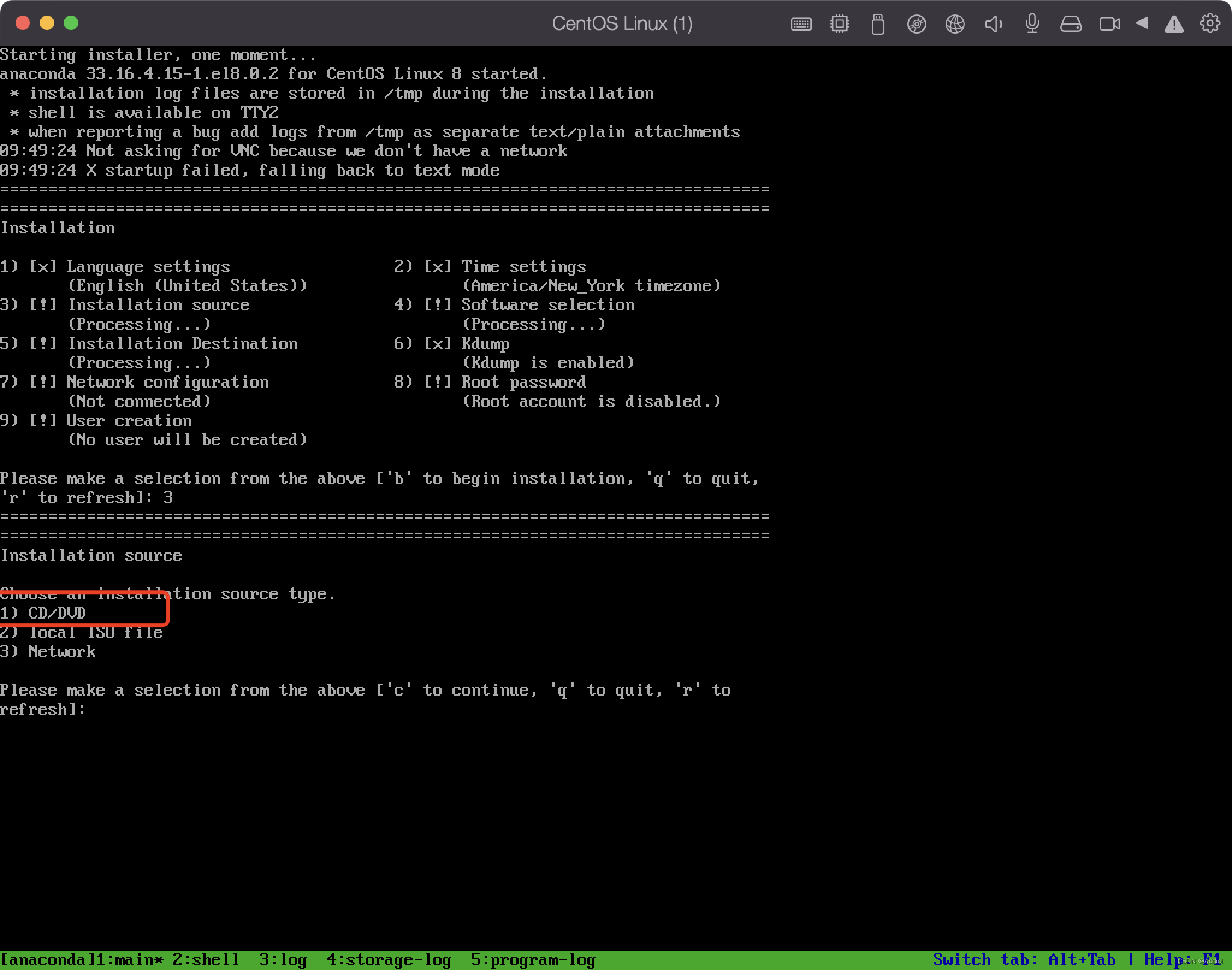Click the USB device icon
The image size is (1232, 970).
point(878,24)
